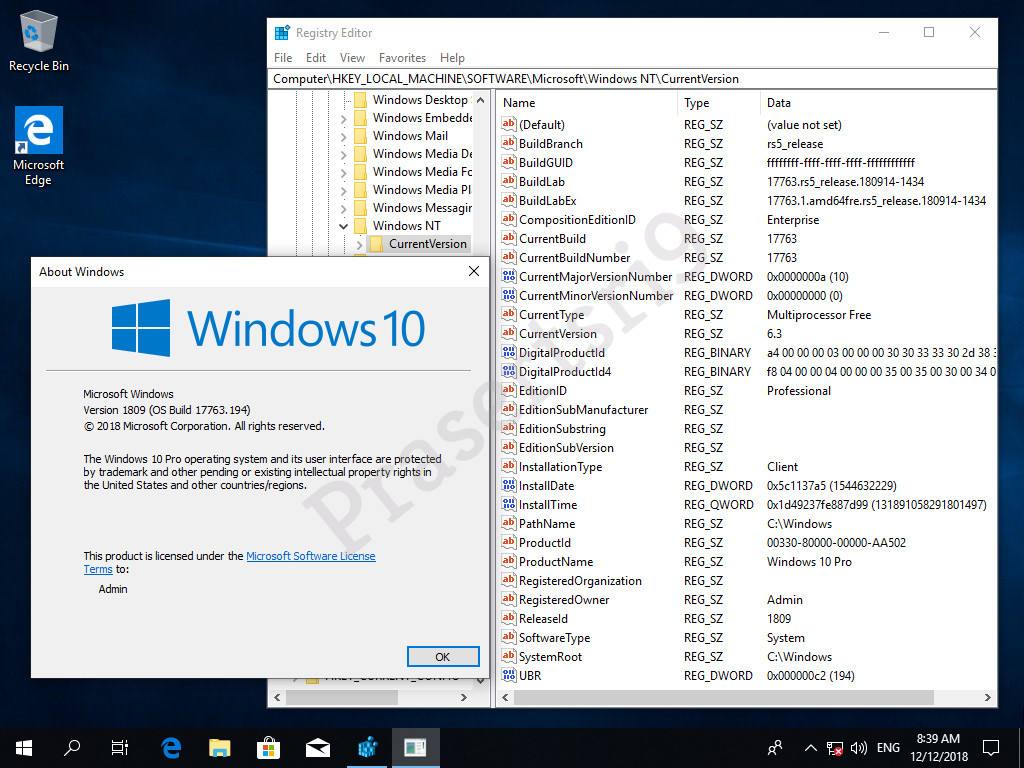Expand the Windows Media Player node
This screenshot has width=1024, height=768.
pos(344,191)
